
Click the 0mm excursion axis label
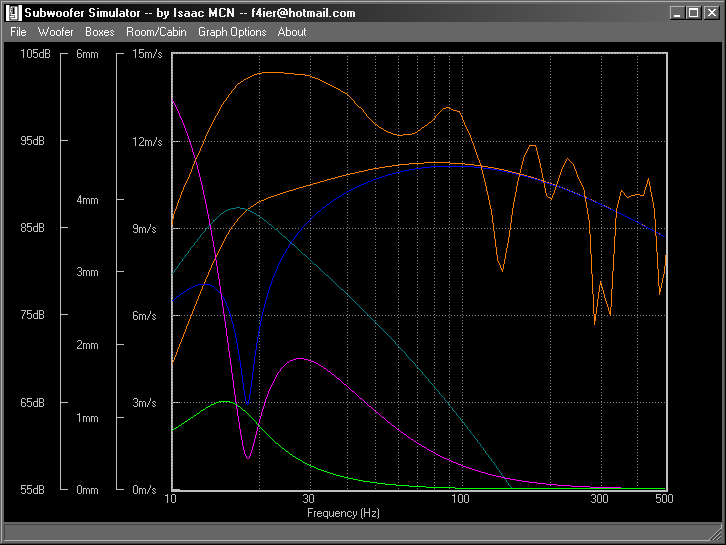pyautogui.click(x=88, y=490)
